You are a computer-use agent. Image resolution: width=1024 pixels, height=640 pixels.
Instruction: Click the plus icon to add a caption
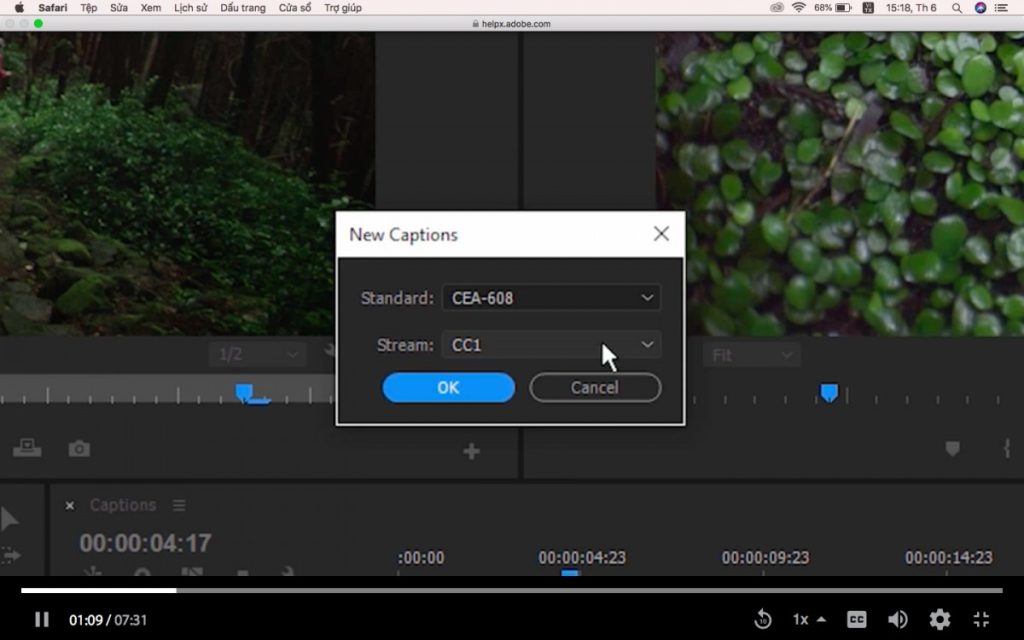coord(471,450)
